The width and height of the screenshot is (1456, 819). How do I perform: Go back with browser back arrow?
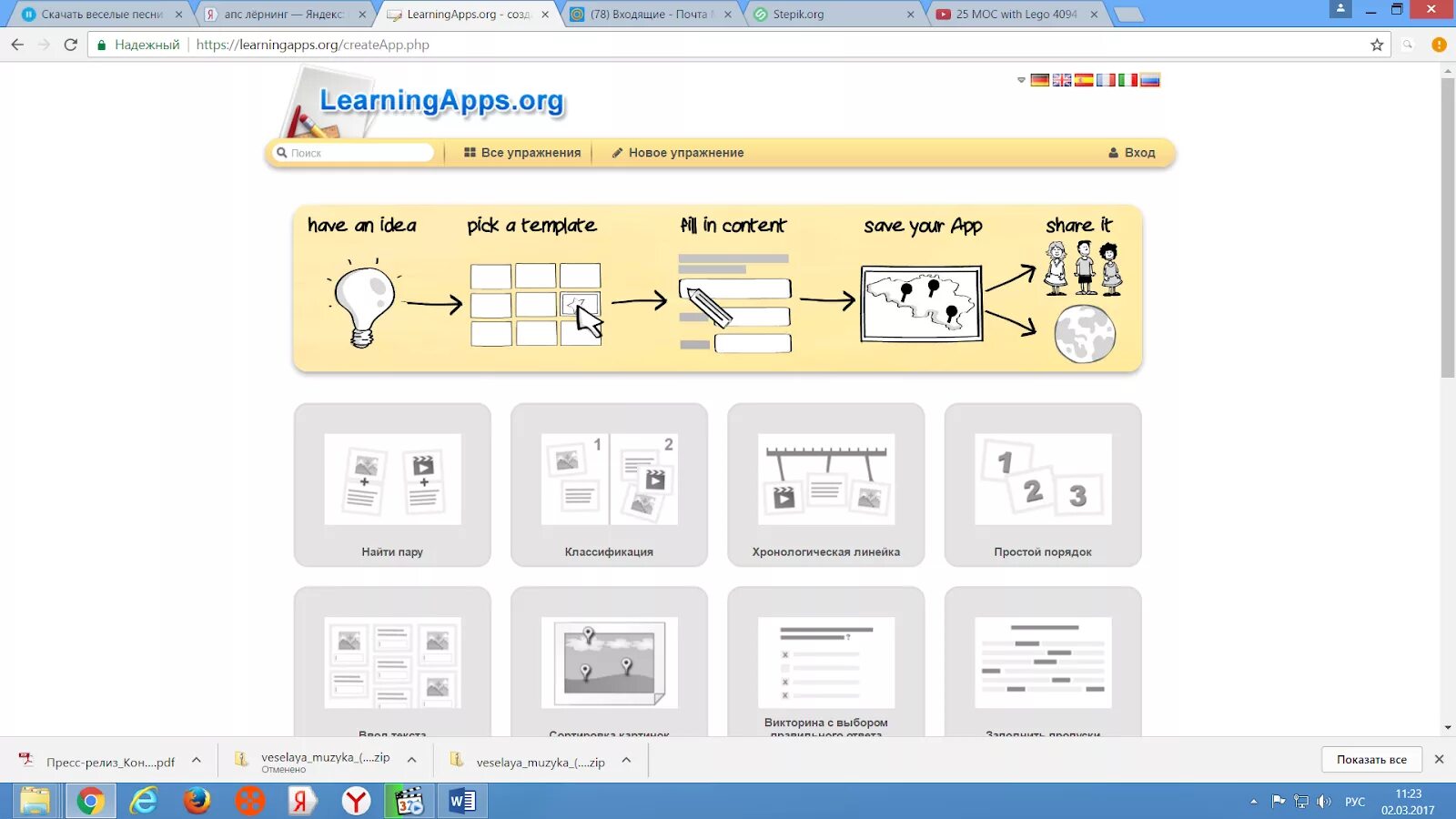coord(17,45)
